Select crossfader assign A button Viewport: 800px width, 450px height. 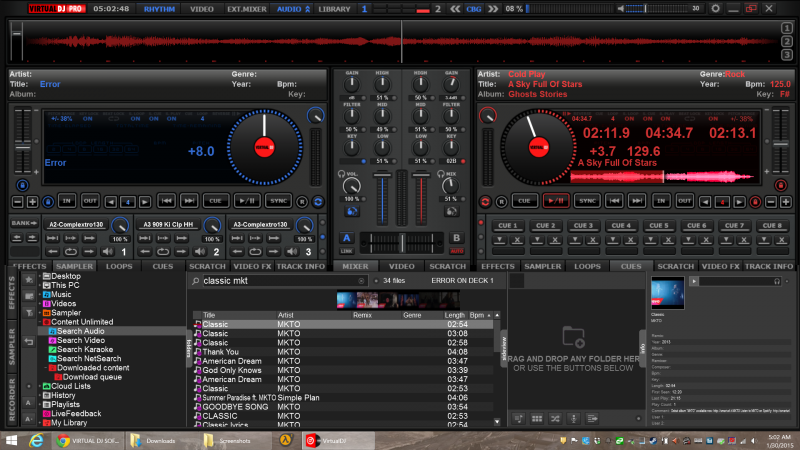[346, 238]
